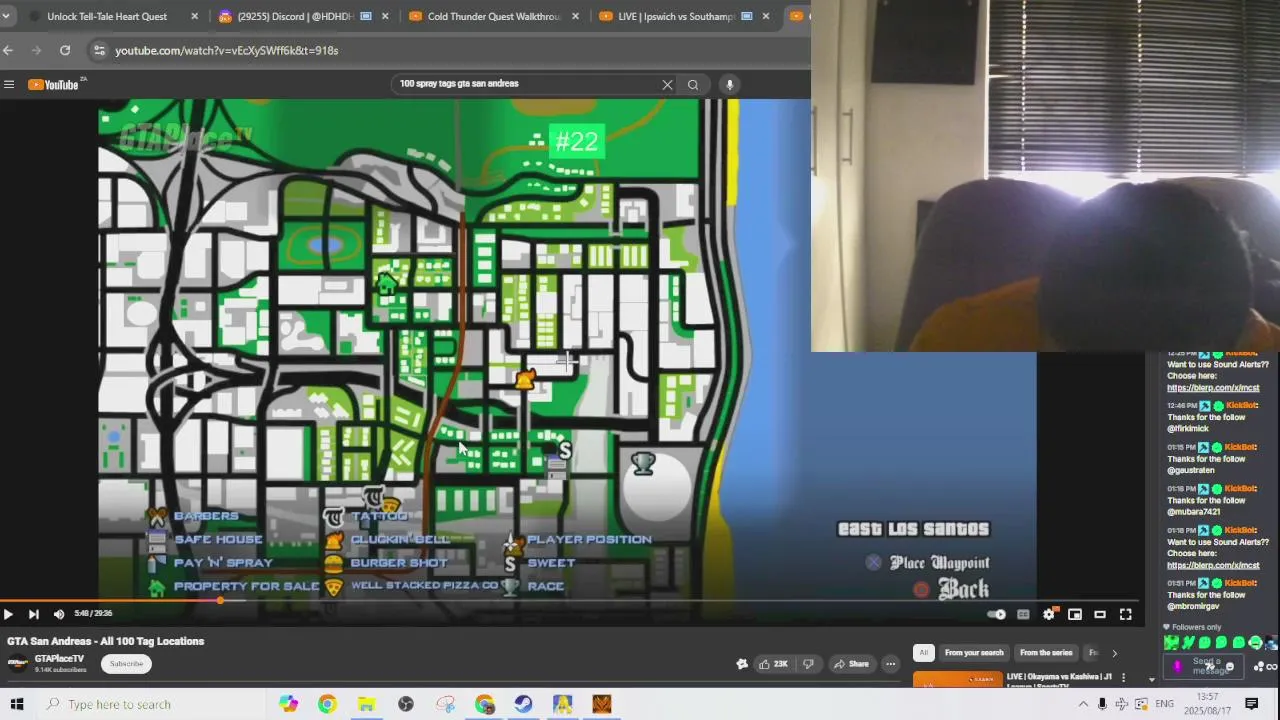Dislike the video thumbs down
The image size is (1280, 720).
[808, 664]
